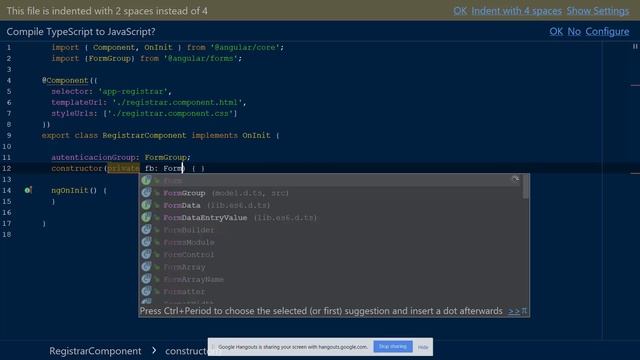Click the small icon in the completion popup's top-right corner
Viewport: 640px width, 360px height.
(x=515, y=179)
